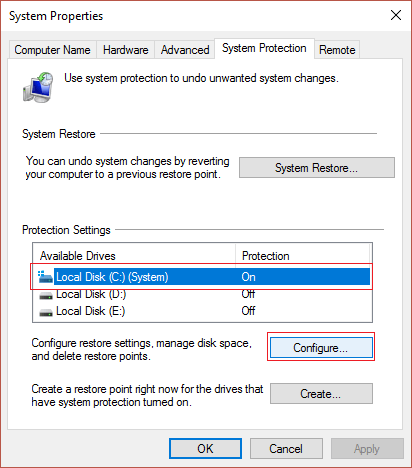The width and height of the screenshot is (412, 468).
Task: Click the Protection Settings section label
Action: (x=66, y=230)
